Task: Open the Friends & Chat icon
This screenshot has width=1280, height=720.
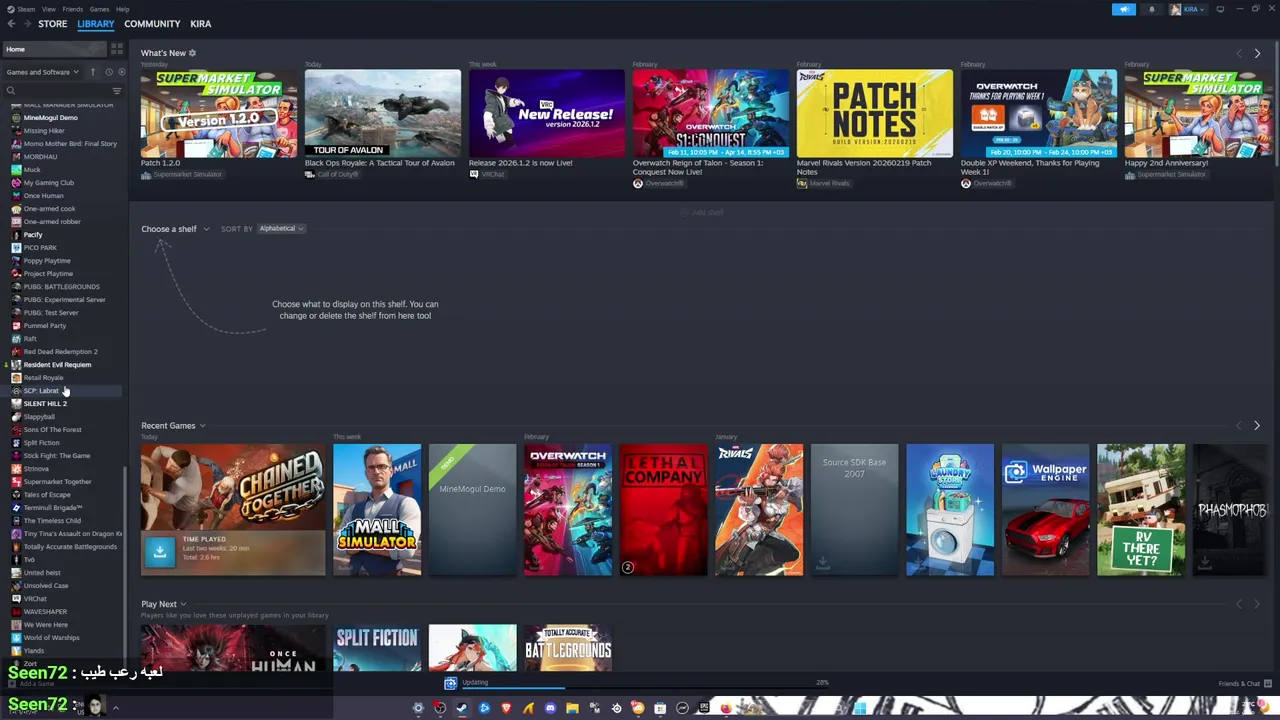Action: click(x=1267, y=683)
